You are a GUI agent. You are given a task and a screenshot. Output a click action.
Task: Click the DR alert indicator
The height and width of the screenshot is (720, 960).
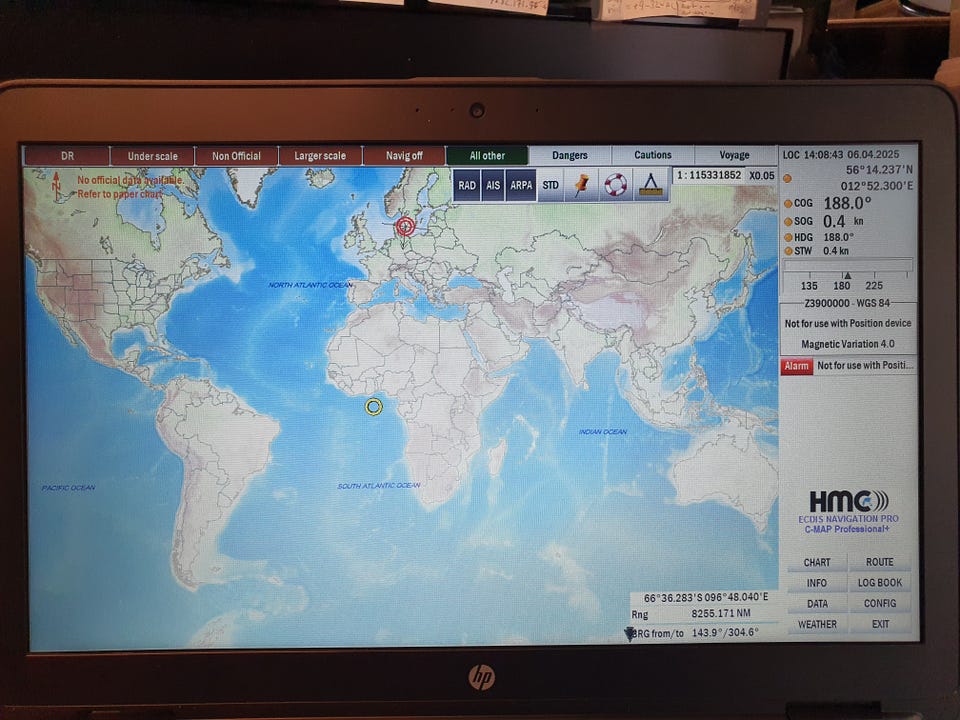(x=67, y=156)
